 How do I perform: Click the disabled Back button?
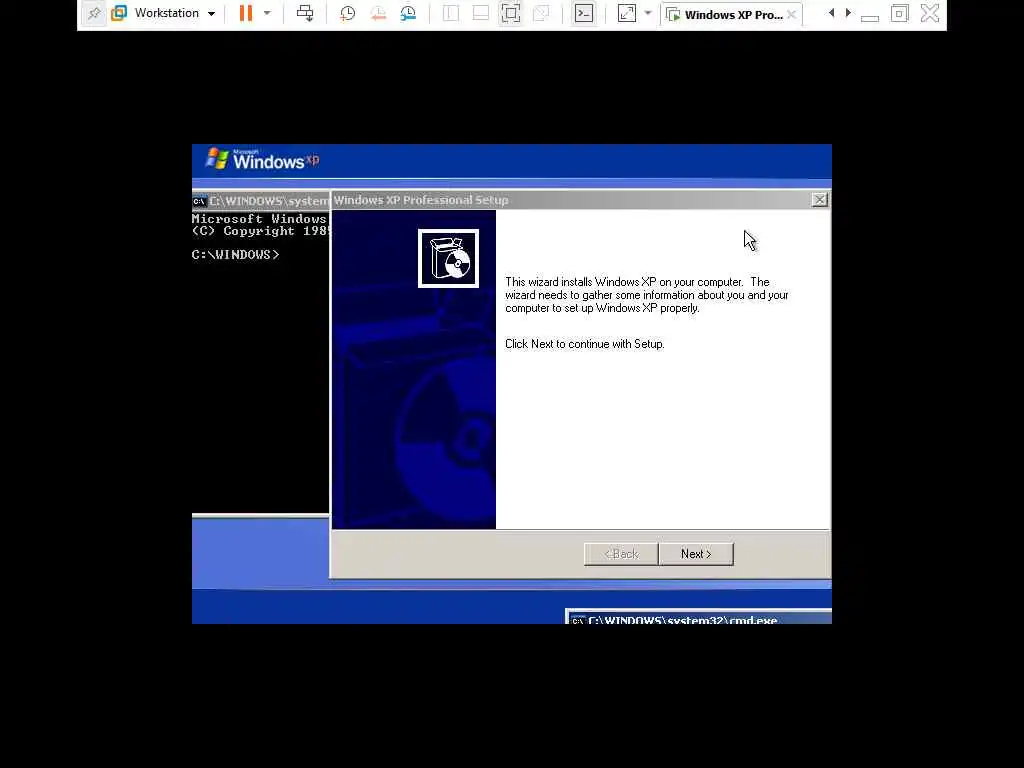[621, 554]
